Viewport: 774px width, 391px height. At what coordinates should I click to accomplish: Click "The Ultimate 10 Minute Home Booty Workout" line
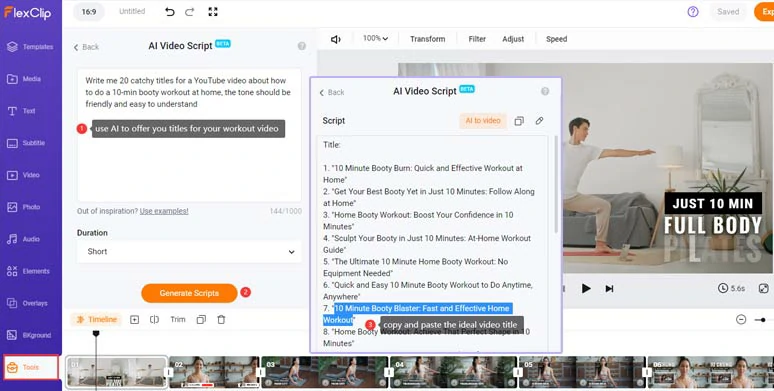click(x=415, y=268)
